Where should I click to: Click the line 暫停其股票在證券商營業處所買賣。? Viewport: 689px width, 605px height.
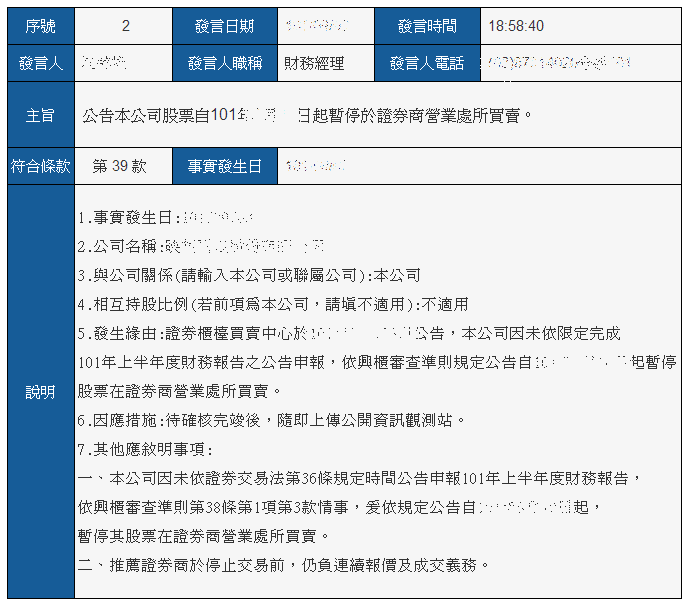click(203, 536)
